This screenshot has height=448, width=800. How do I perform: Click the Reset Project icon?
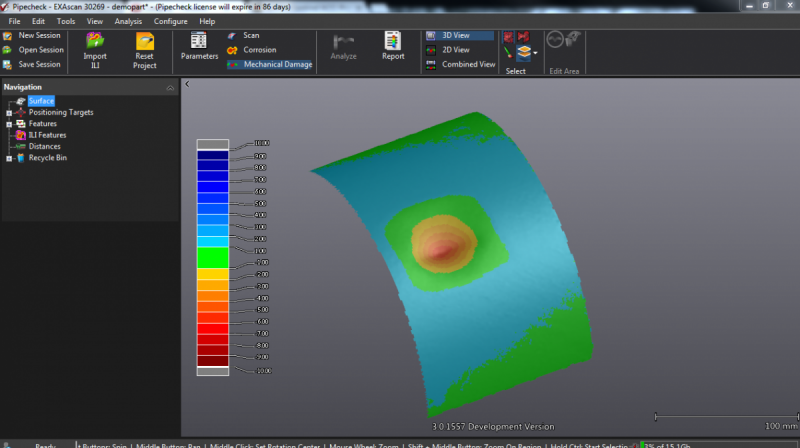(x=145, y=42)
